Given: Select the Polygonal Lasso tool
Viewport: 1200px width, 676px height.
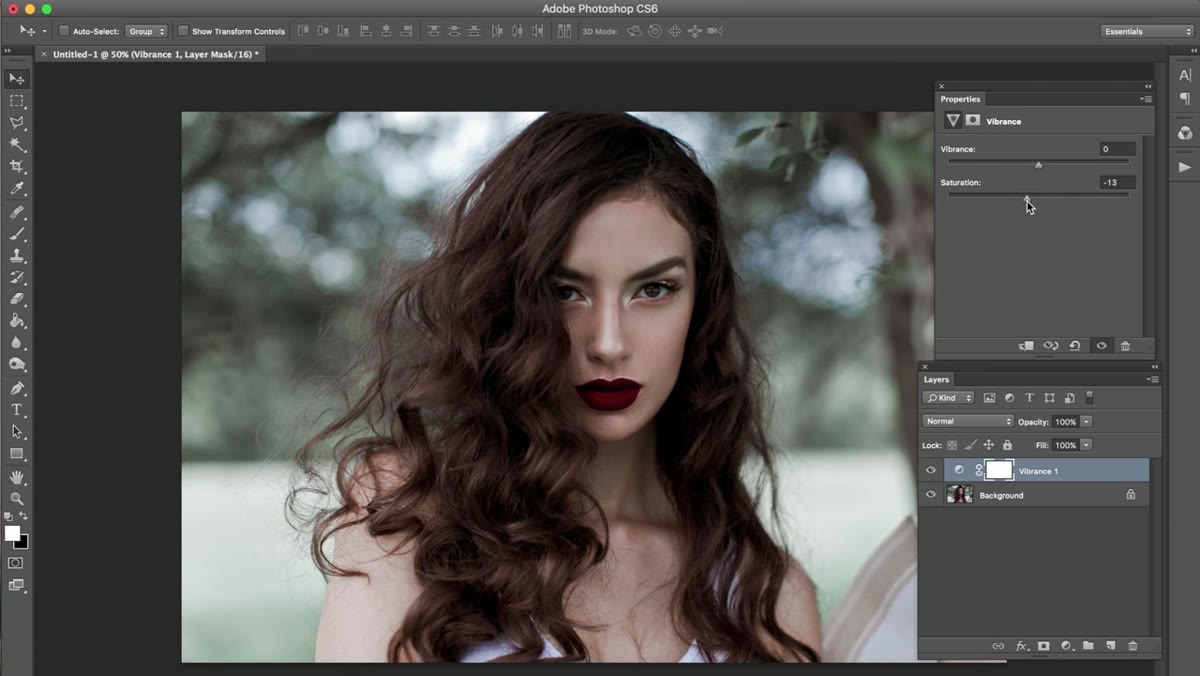Looking at the screenshot, I should [17, 123].
